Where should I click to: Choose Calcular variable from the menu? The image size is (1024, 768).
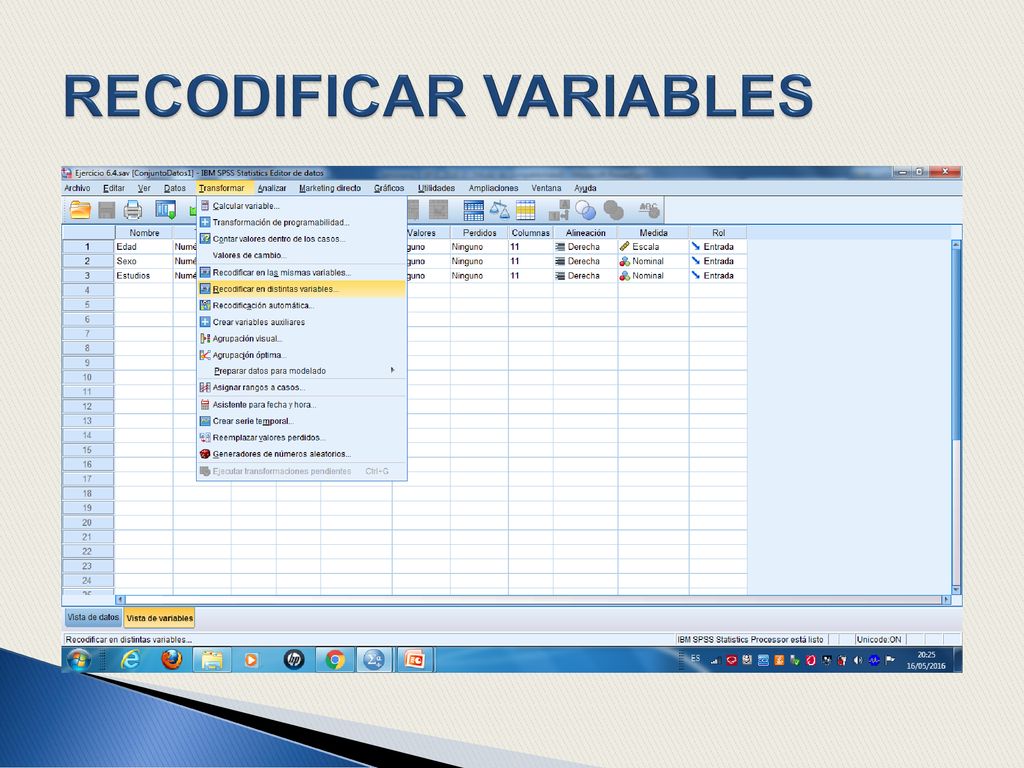302,206
